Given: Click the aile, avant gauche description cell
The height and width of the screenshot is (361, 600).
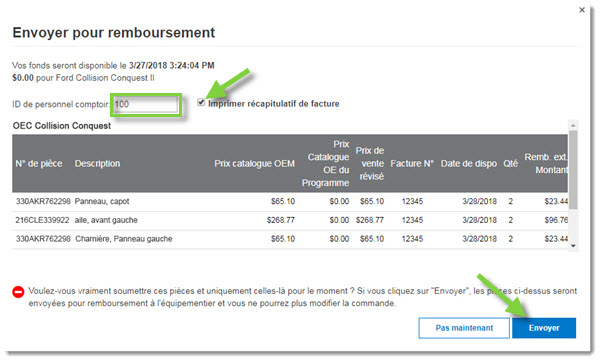Looking at the screenshot, I should coord(106,220).
